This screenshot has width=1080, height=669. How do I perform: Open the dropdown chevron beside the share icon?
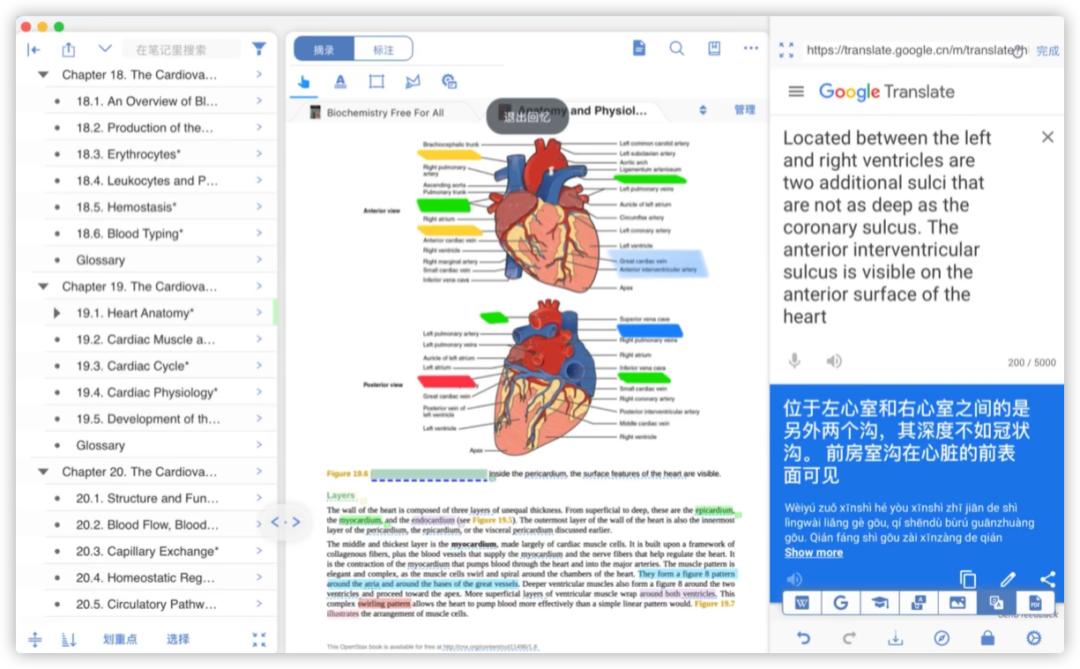pos(105,48)
